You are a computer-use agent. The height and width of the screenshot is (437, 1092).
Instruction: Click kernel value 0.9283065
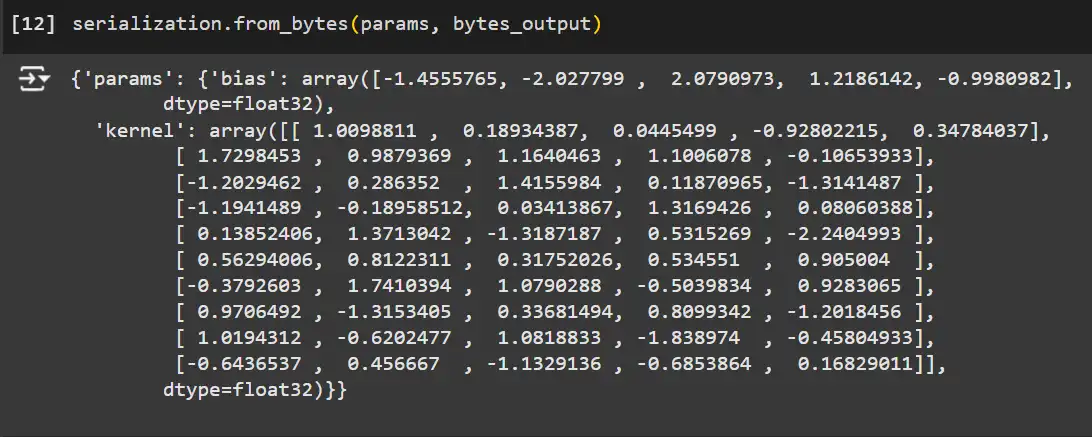(850, 286)
